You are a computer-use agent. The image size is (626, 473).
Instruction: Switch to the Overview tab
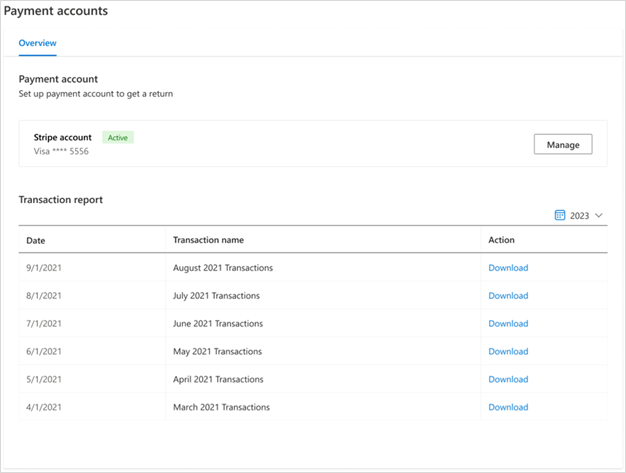pos(37,43)
